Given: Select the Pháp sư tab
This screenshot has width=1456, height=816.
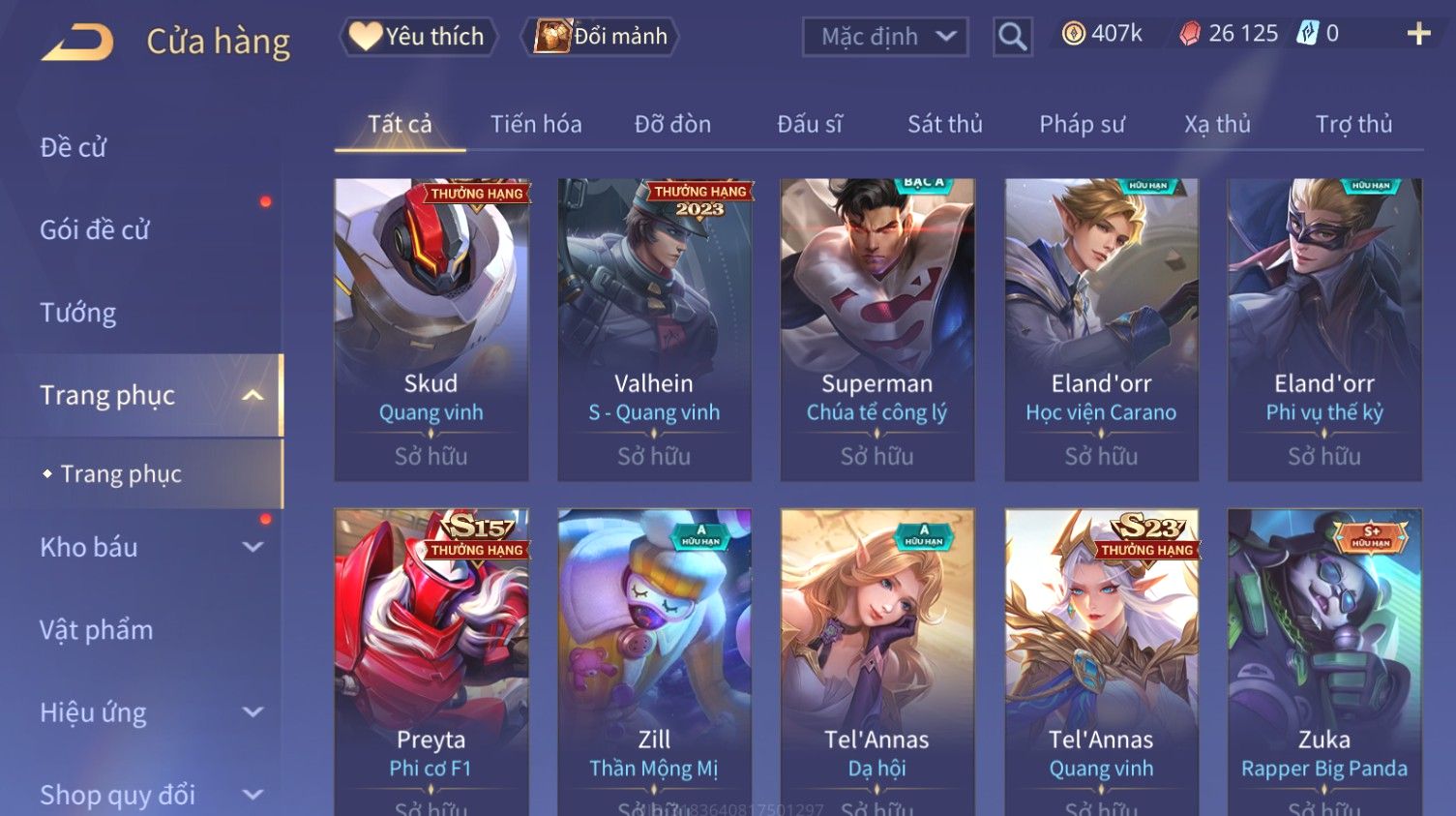Looking at the screenshot, I should tap(1083, 124).
